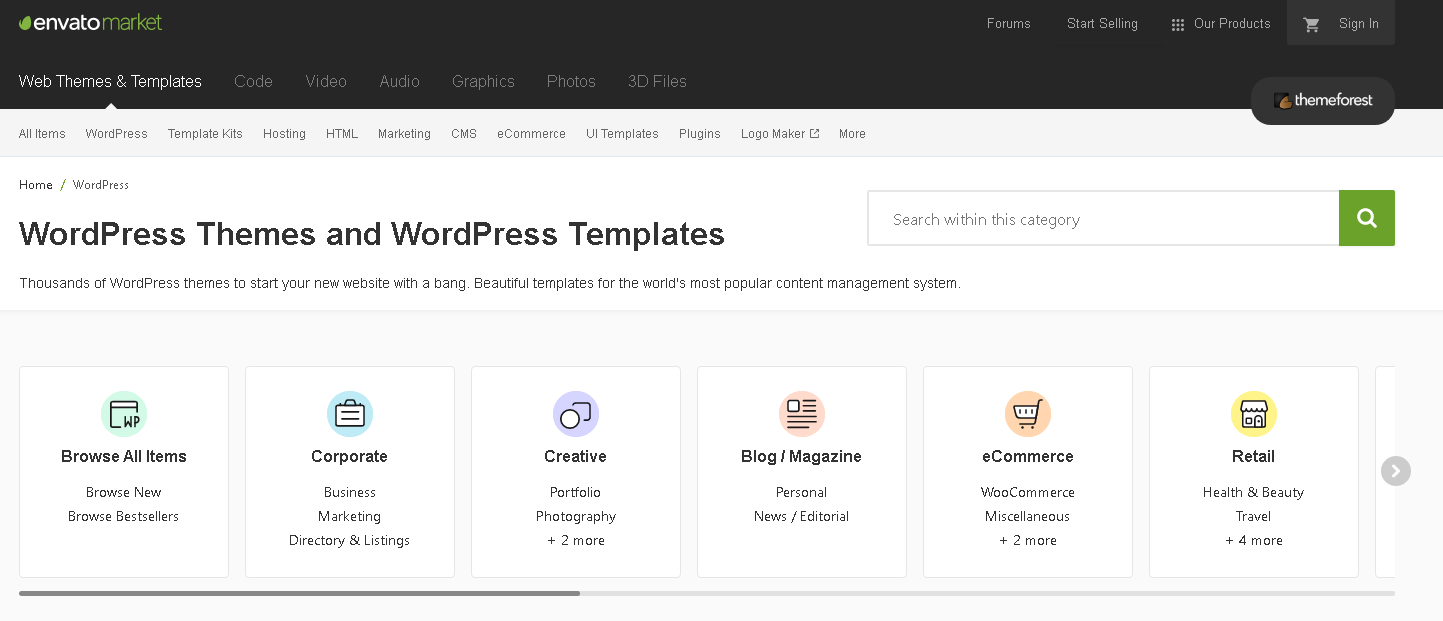This screenshot has height=621, width=1443.
Task: Click the Browse All Items heading
Action: [x=124, y=456]
